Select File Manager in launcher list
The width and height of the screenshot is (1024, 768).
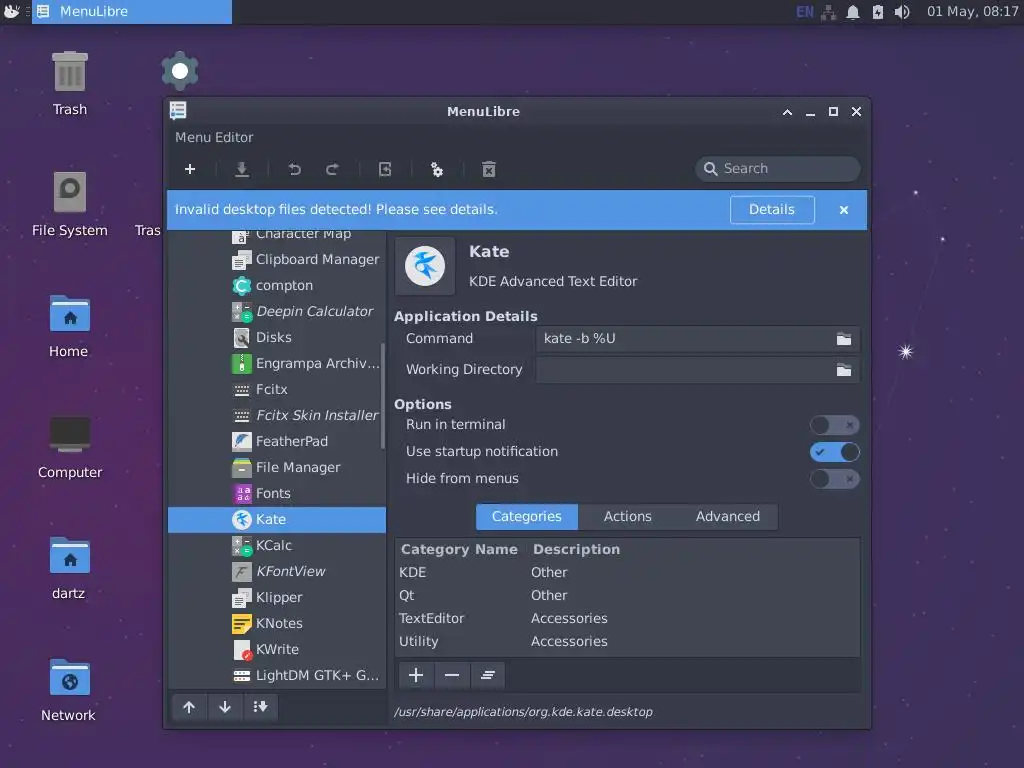277,468
